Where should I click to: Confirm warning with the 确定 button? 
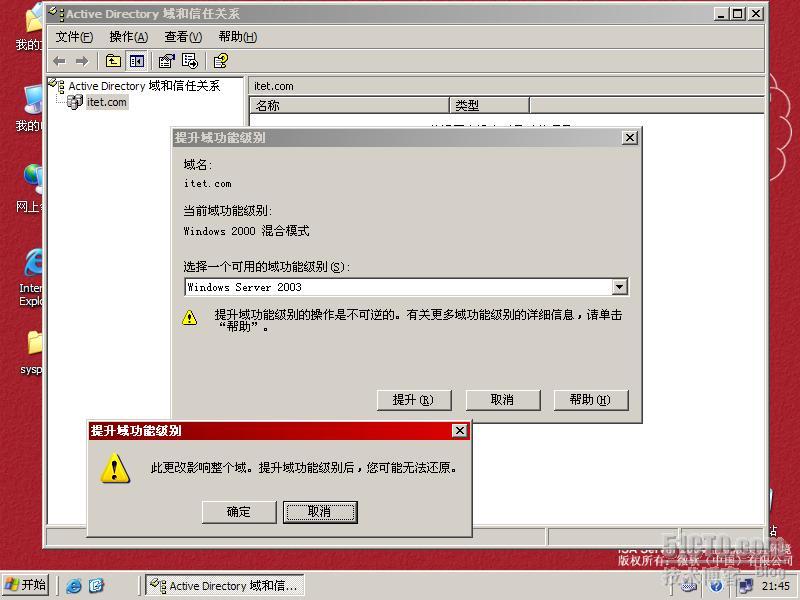click(239, 512)
